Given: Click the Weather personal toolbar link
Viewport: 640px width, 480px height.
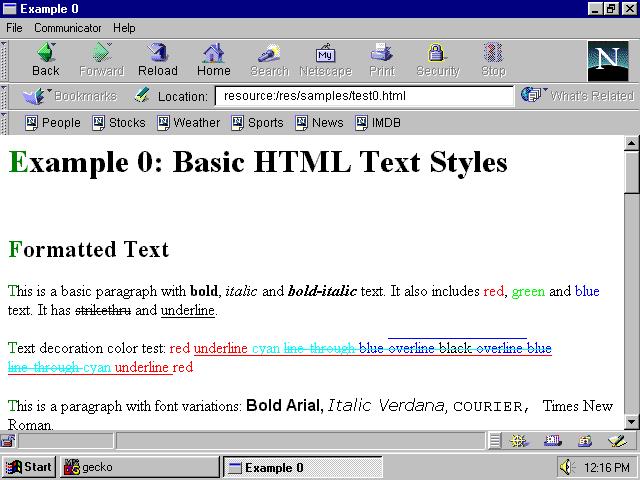Looking at the screenshot, I should click(x=187, y=123).
